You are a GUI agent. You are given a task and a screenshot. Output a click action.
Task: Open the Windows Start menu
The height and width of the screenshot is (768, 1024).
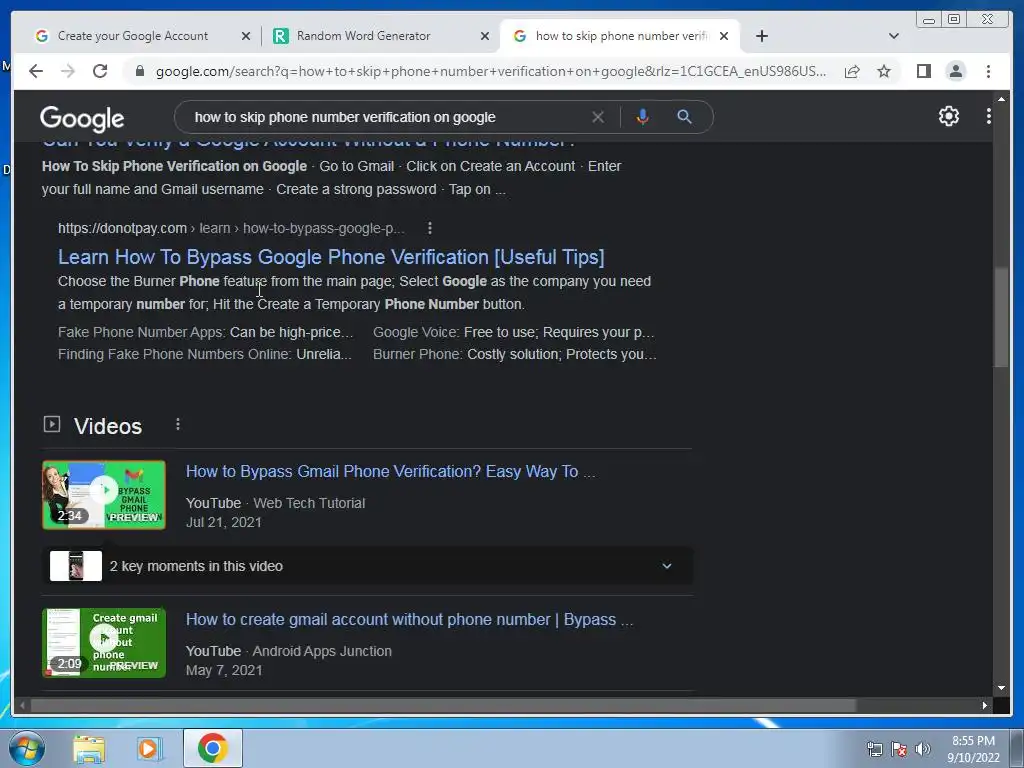tap(27, 748)
